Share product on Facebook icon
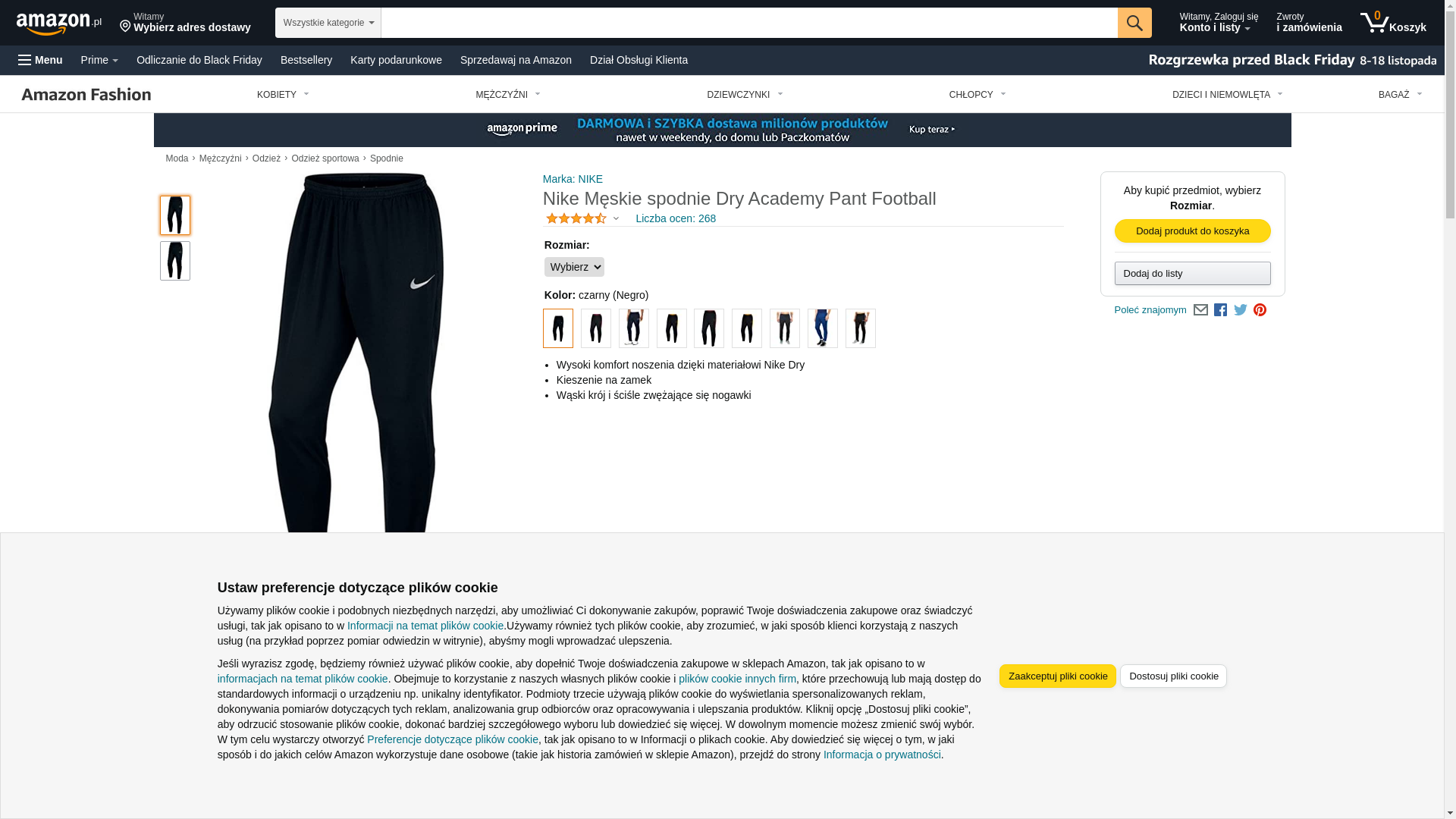Viewport: 1456px width, 819px height. (1220, 310)
